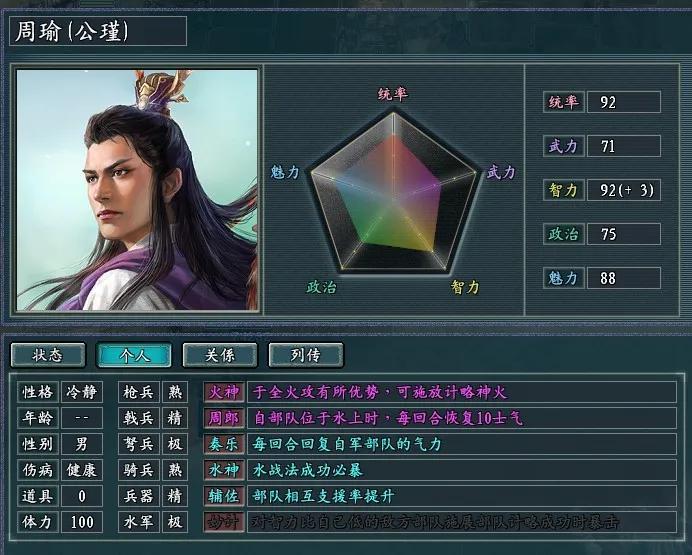The height and width of the screenshot is (555, 692).
Task: Click the 火神 skill label
Action: click(x=224, y=392)
